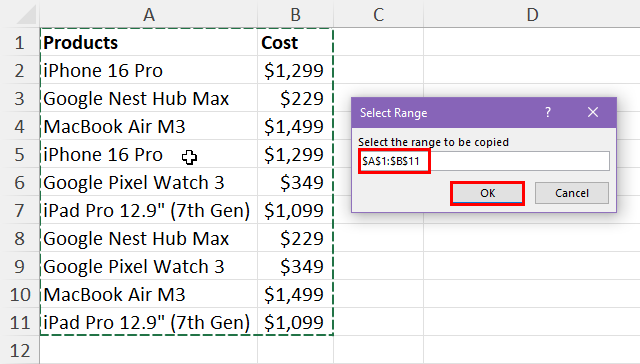Select row 8 header
Image resolution: width=640 pixels, height=364 pixels.
tap(20, 238)
